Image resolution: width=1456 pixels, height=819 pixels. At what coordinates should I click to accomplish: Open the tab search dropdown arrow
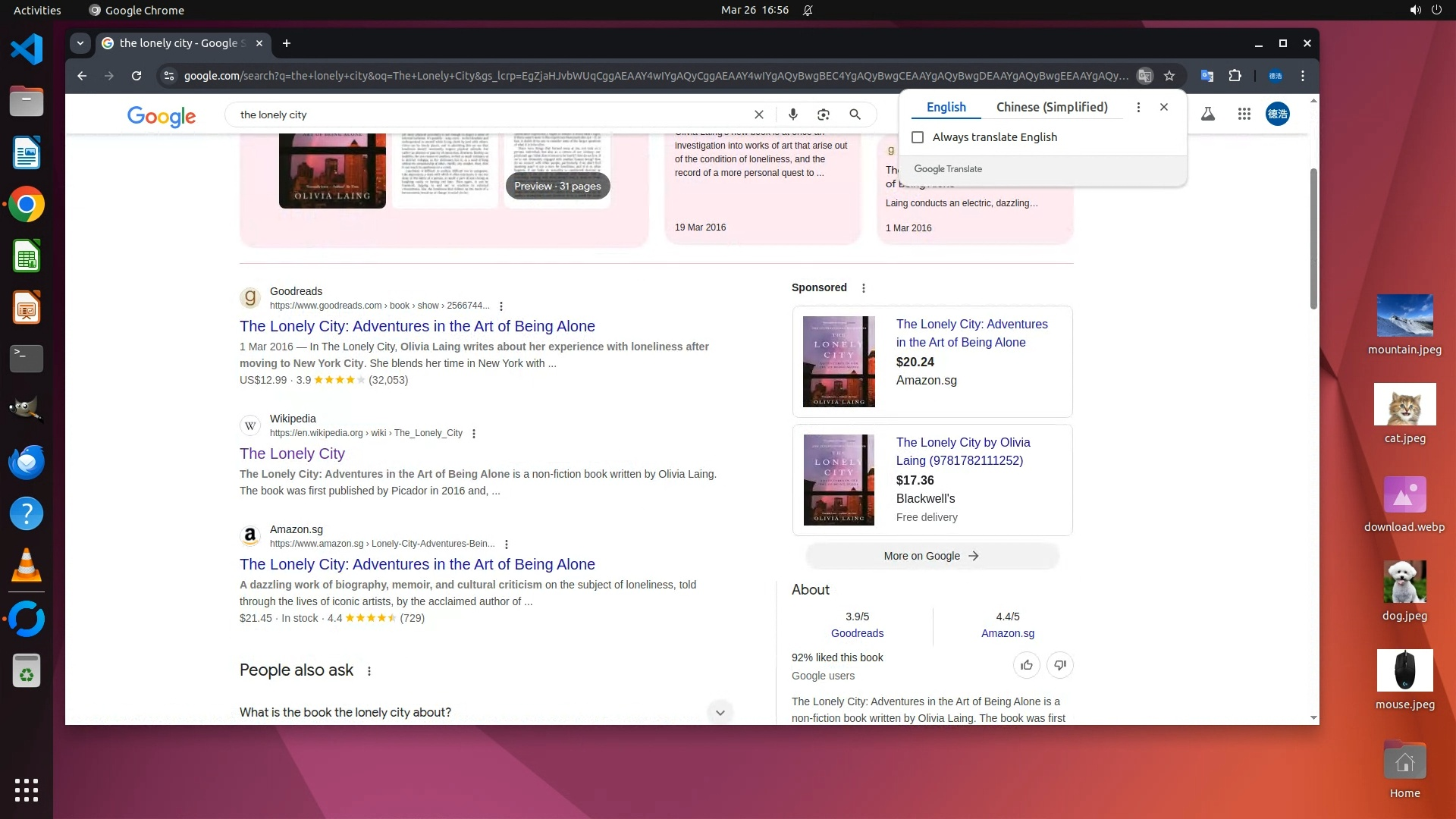tap(80, 43)
